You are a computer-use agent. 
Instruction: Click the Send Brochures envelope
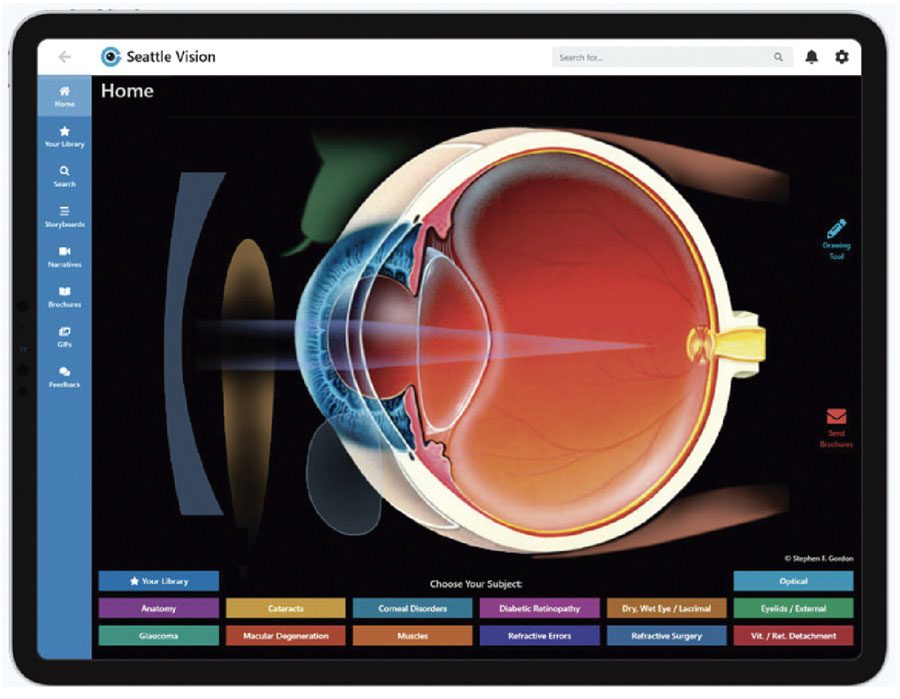click(x=836, y=417)
